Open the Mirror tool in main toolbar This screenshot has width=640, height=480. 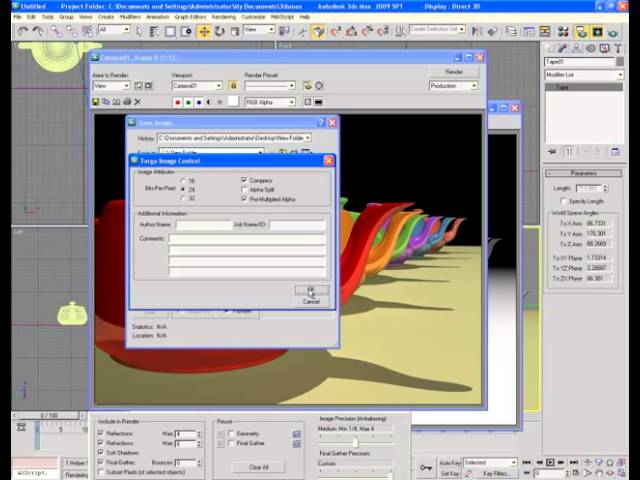coord(477,31)
